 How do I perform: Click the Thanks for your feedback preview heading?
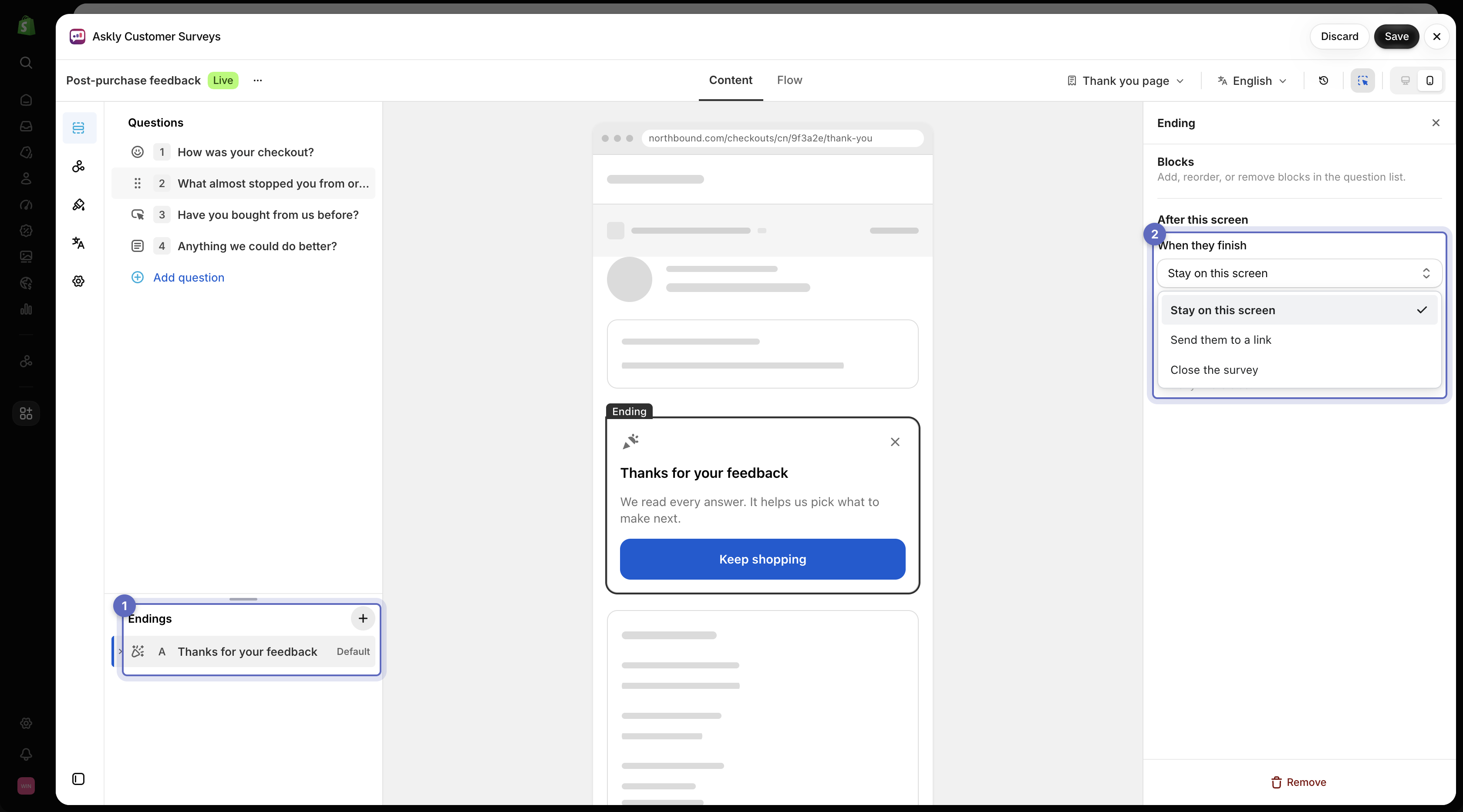[704, 473]
